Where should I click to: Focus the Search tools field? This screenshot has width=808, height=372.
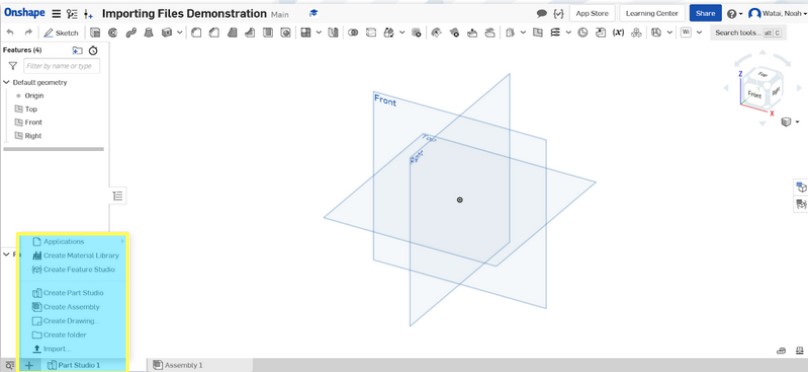click(x=747, y=32)
